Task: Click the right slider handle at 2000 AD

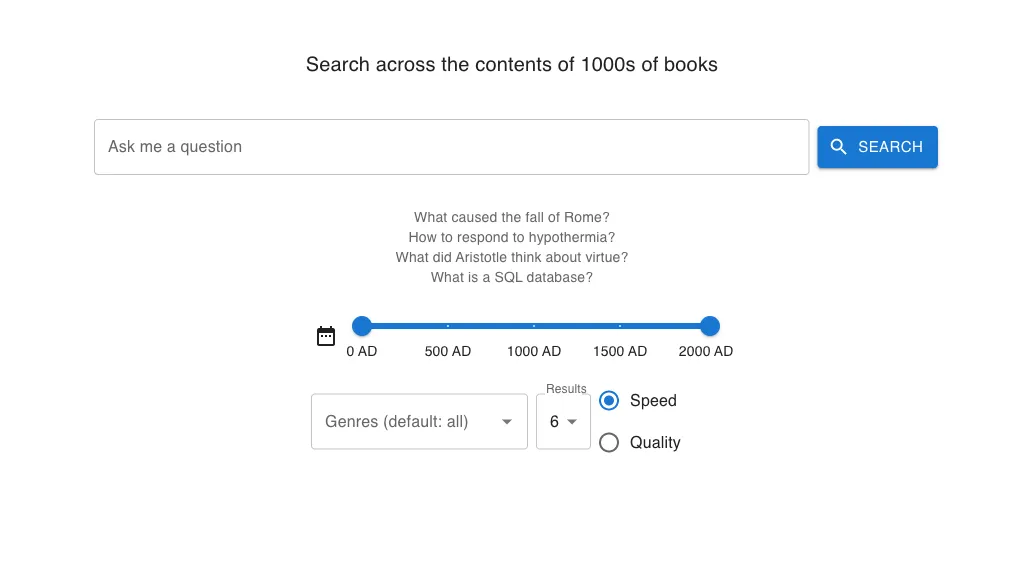Action: [x=710, y=326]
